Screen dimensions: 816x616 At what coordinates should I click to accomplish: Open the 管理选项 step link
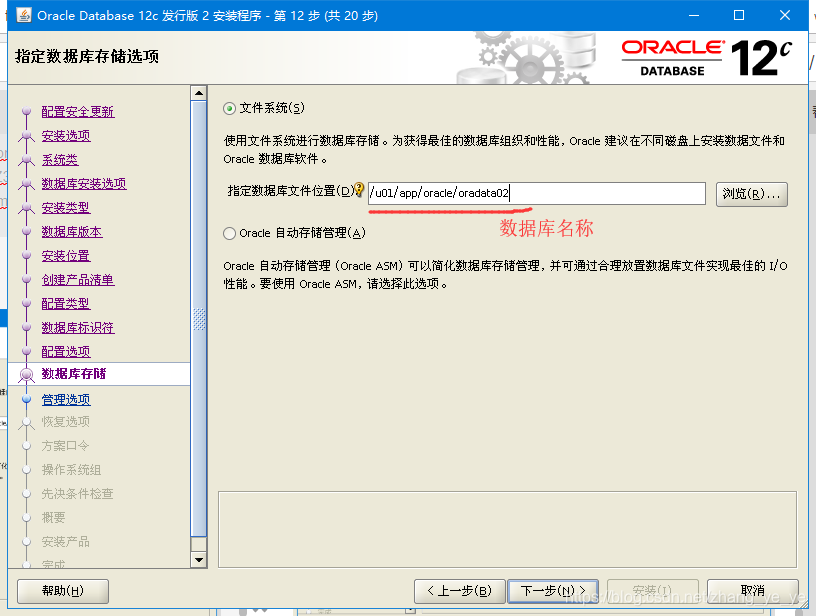point(66,399)
